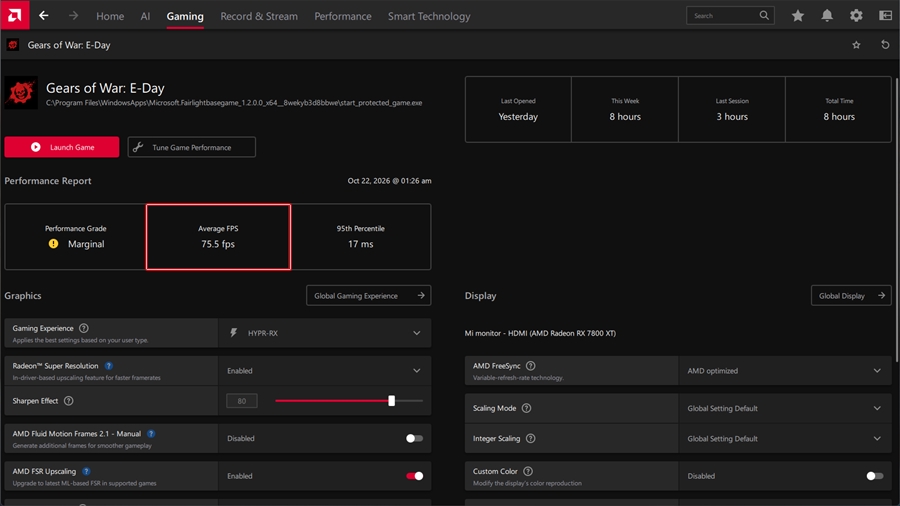Open notifications bell
900x506 pixels.
(827, 16)
